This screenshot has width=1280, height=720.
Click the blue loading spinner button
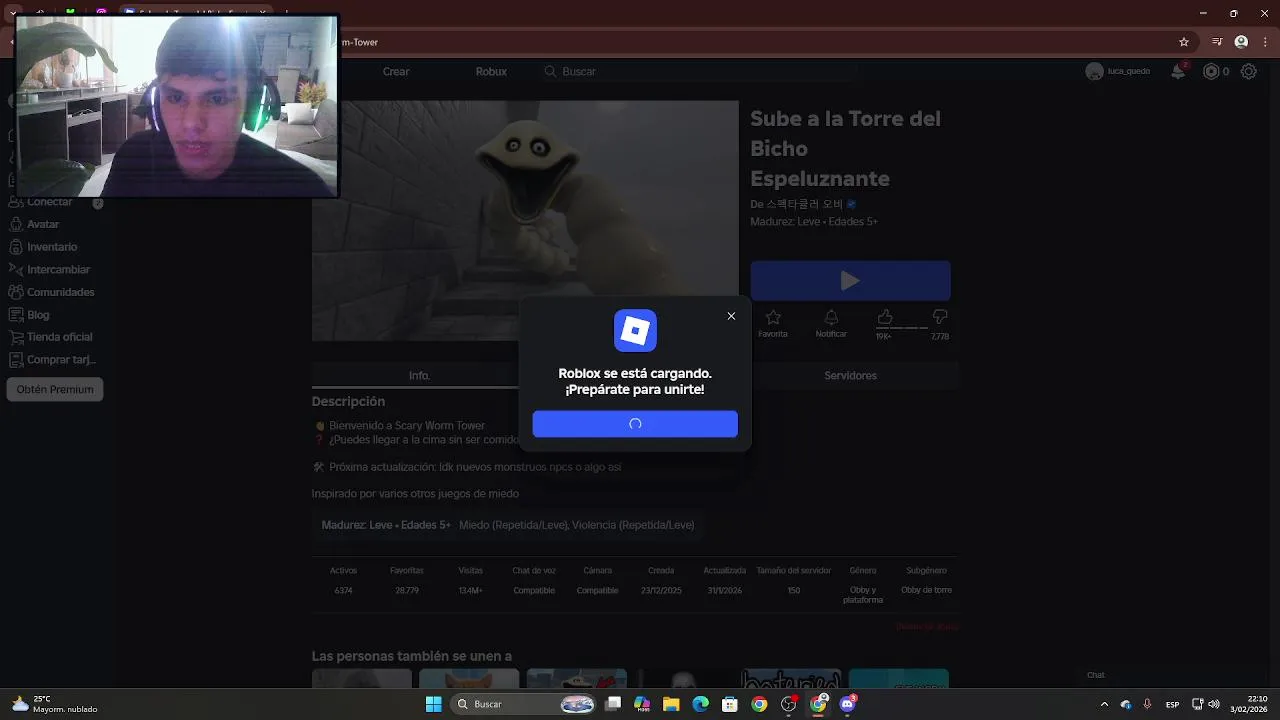coord(635,424)
